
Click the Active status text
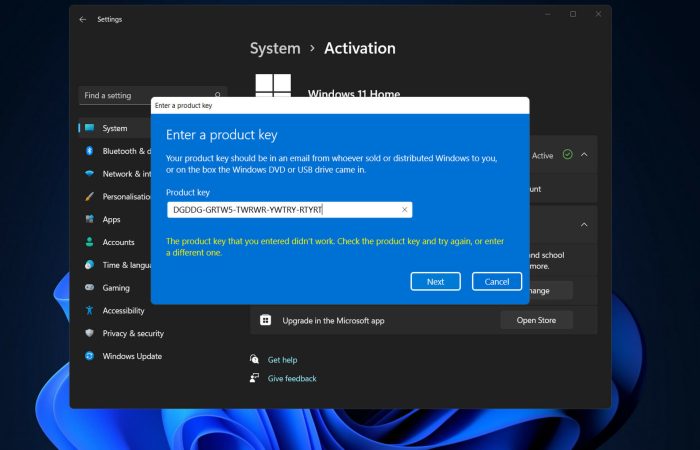[x=542, y=155]
